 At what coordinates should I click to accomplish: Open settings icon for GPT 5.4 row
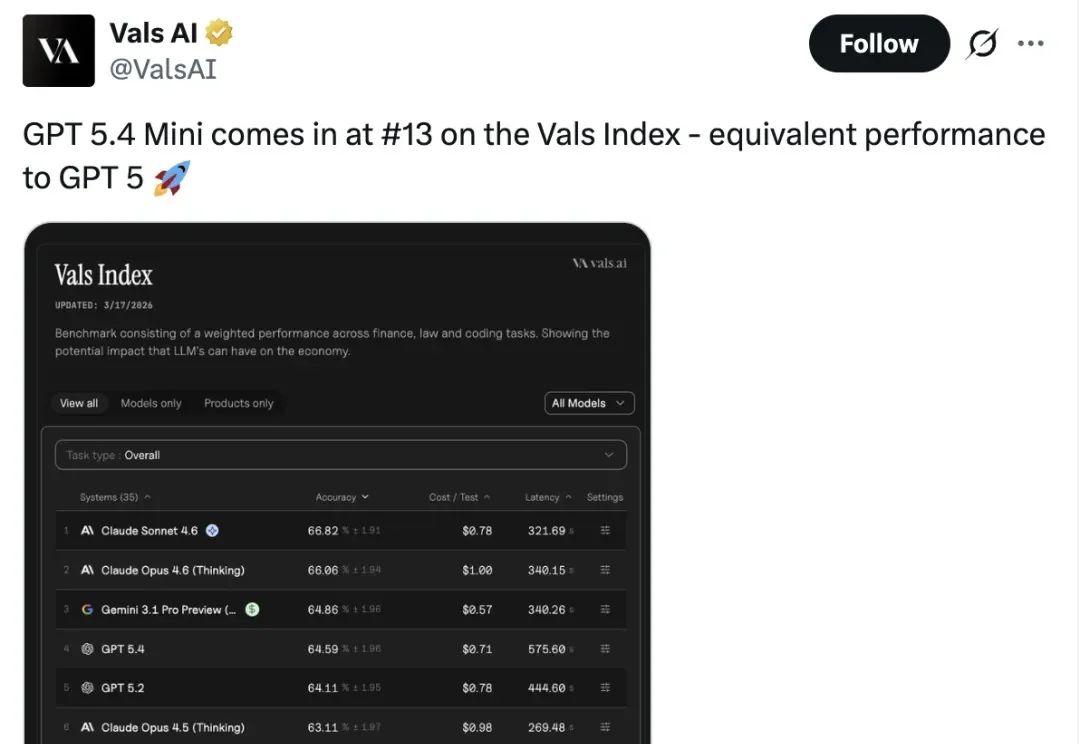coord(605,649)
